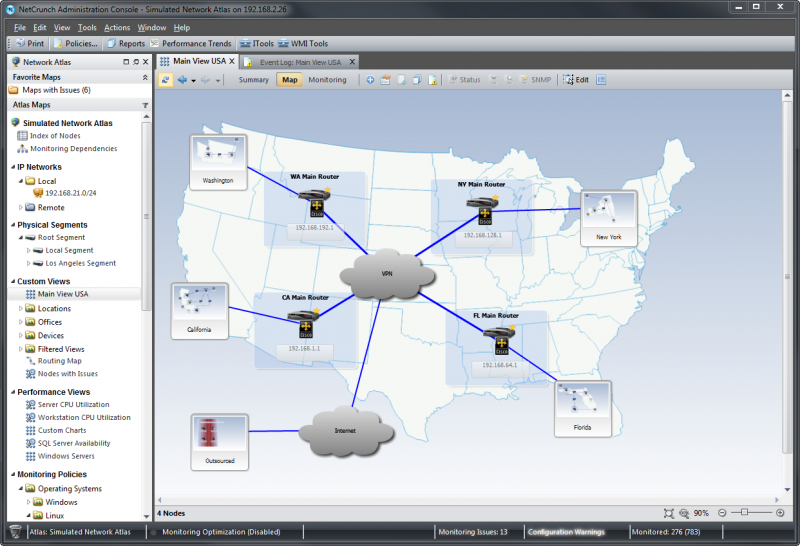Screen dimensions: 800x546
Task: Collapse the Local folder
Action: coord(21,181)
